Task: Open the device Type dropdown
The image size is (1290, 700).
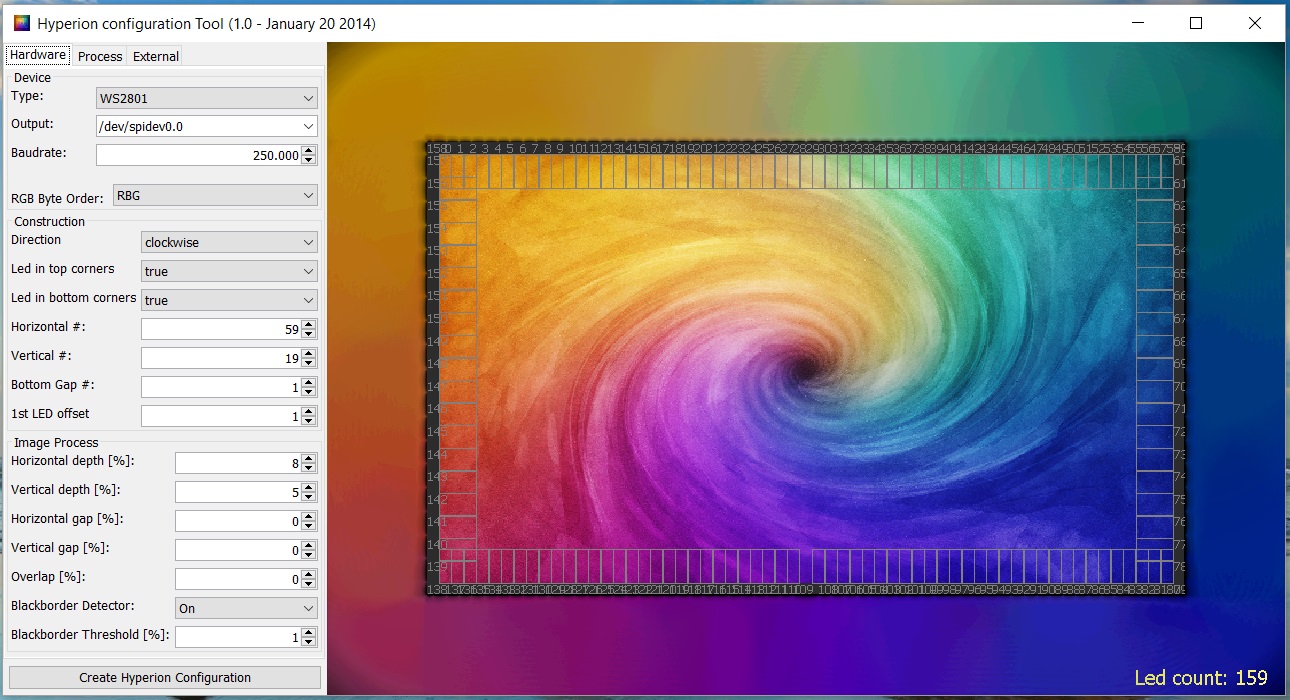Action: pos(207,98)
